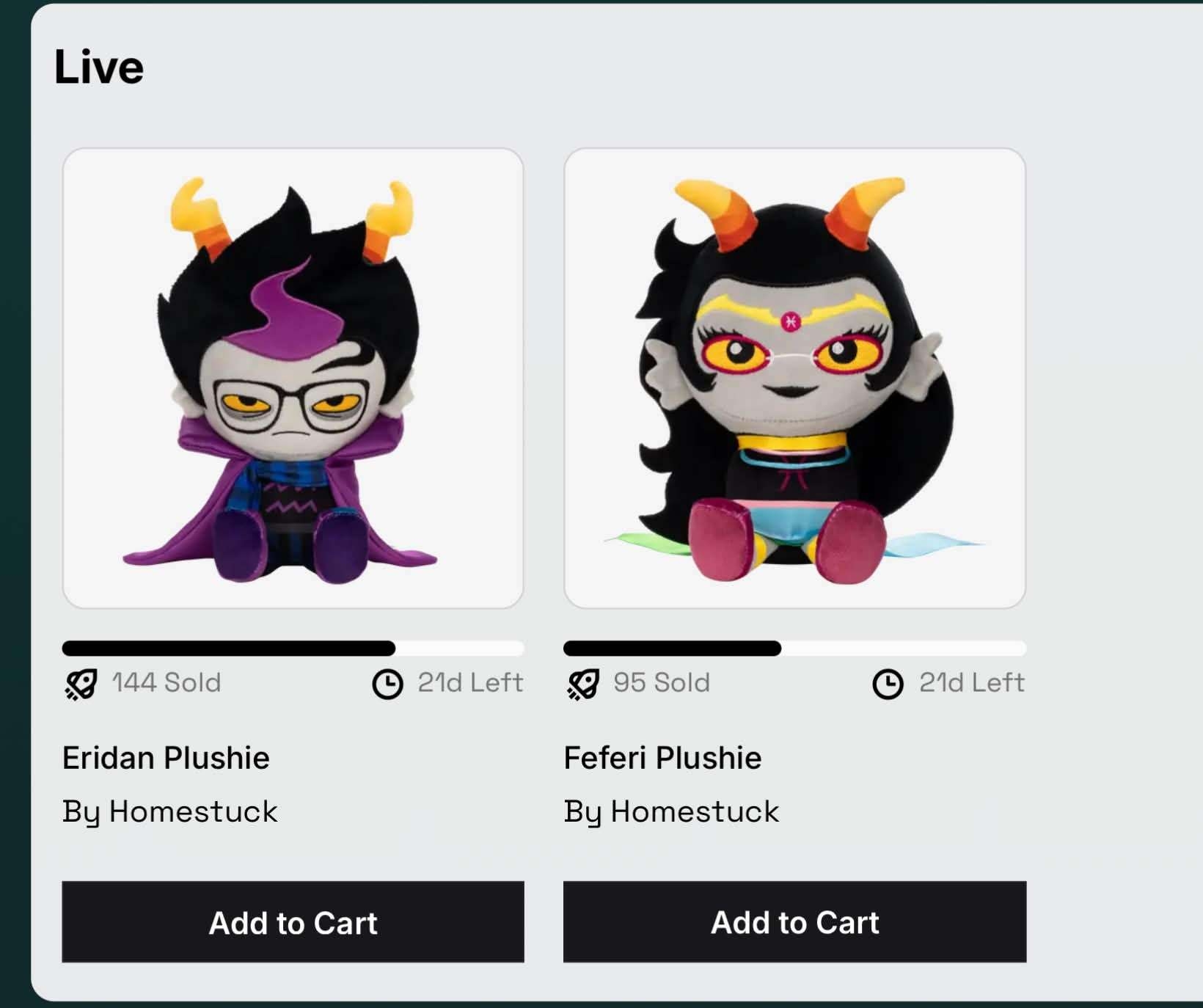Click the purple cape on the Eridan plush photo
The width and height of the screenshot is (1203, 1008).
coord(194,514)
